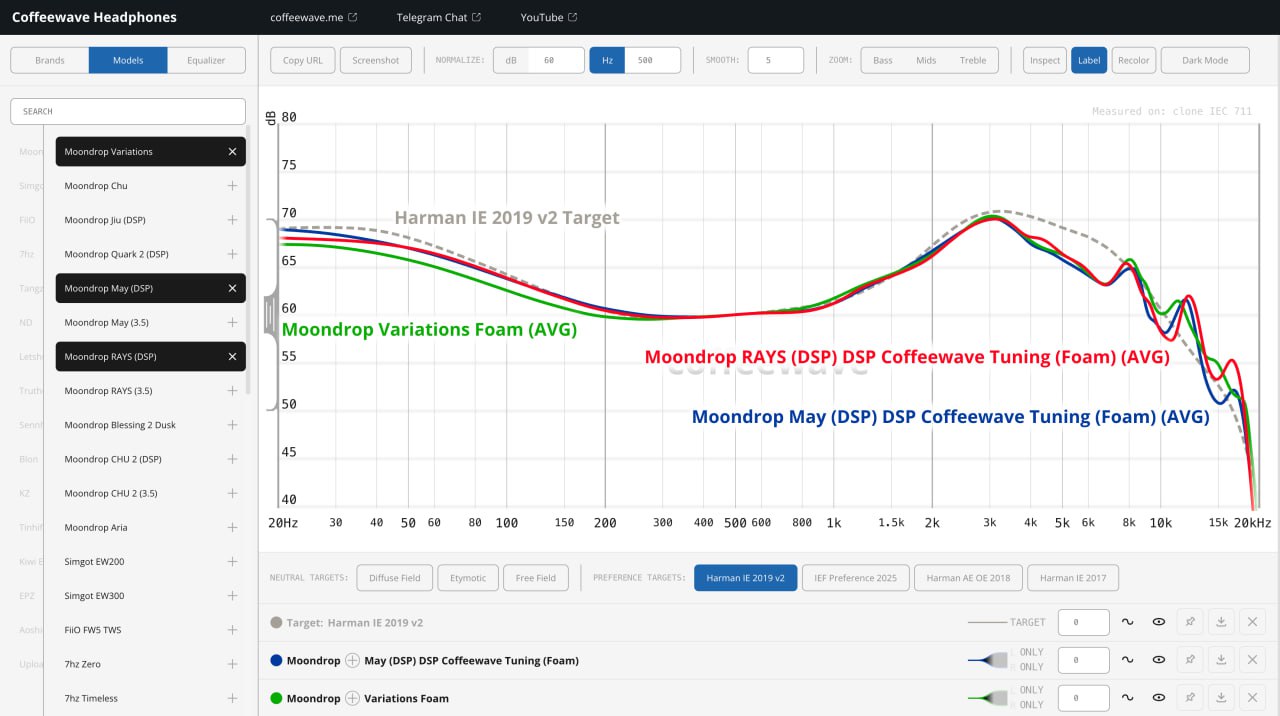Screen dimensions: 1280x716
Task: Remove Moondrop Variations from selection
Action: coord(232,152)
